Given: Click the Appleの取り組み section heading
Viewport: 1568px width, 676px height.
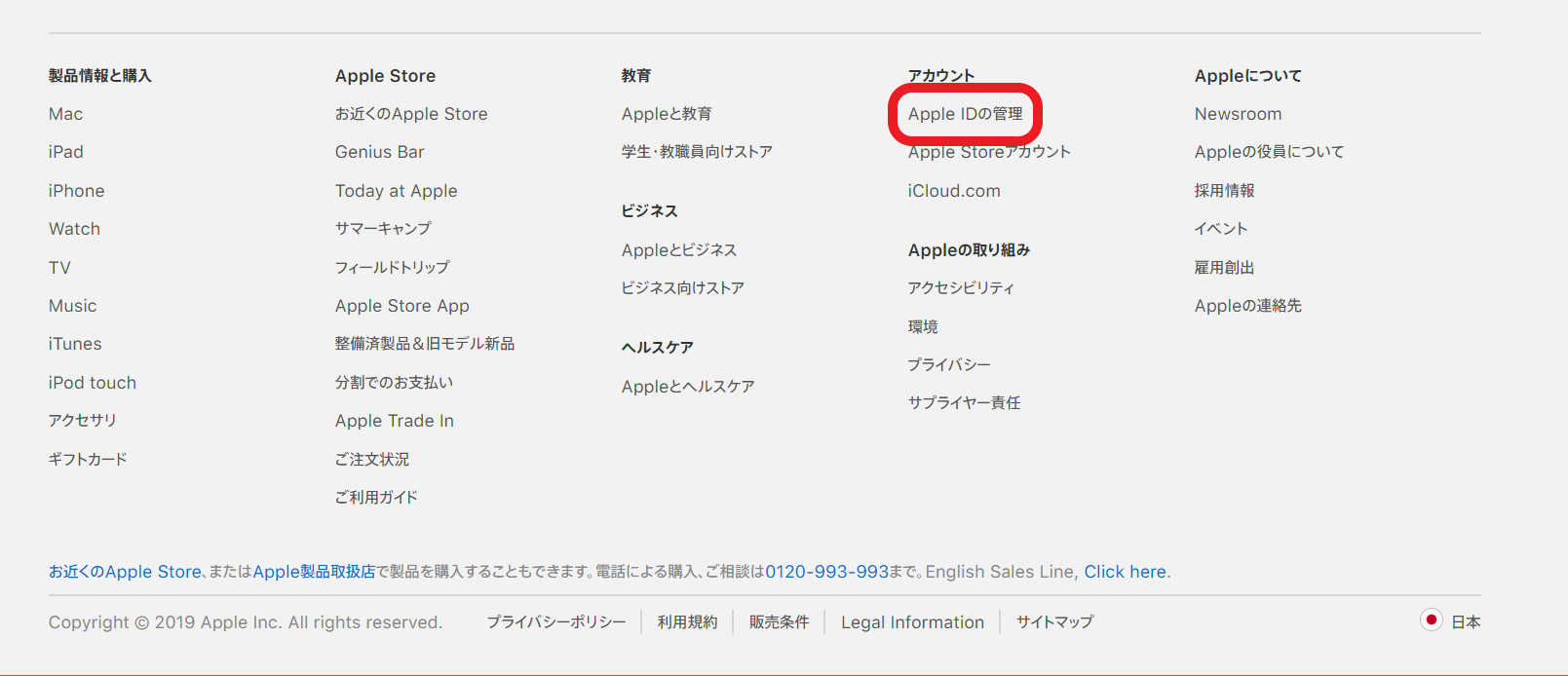Looking at the screenshot, I should pos(970,250).
